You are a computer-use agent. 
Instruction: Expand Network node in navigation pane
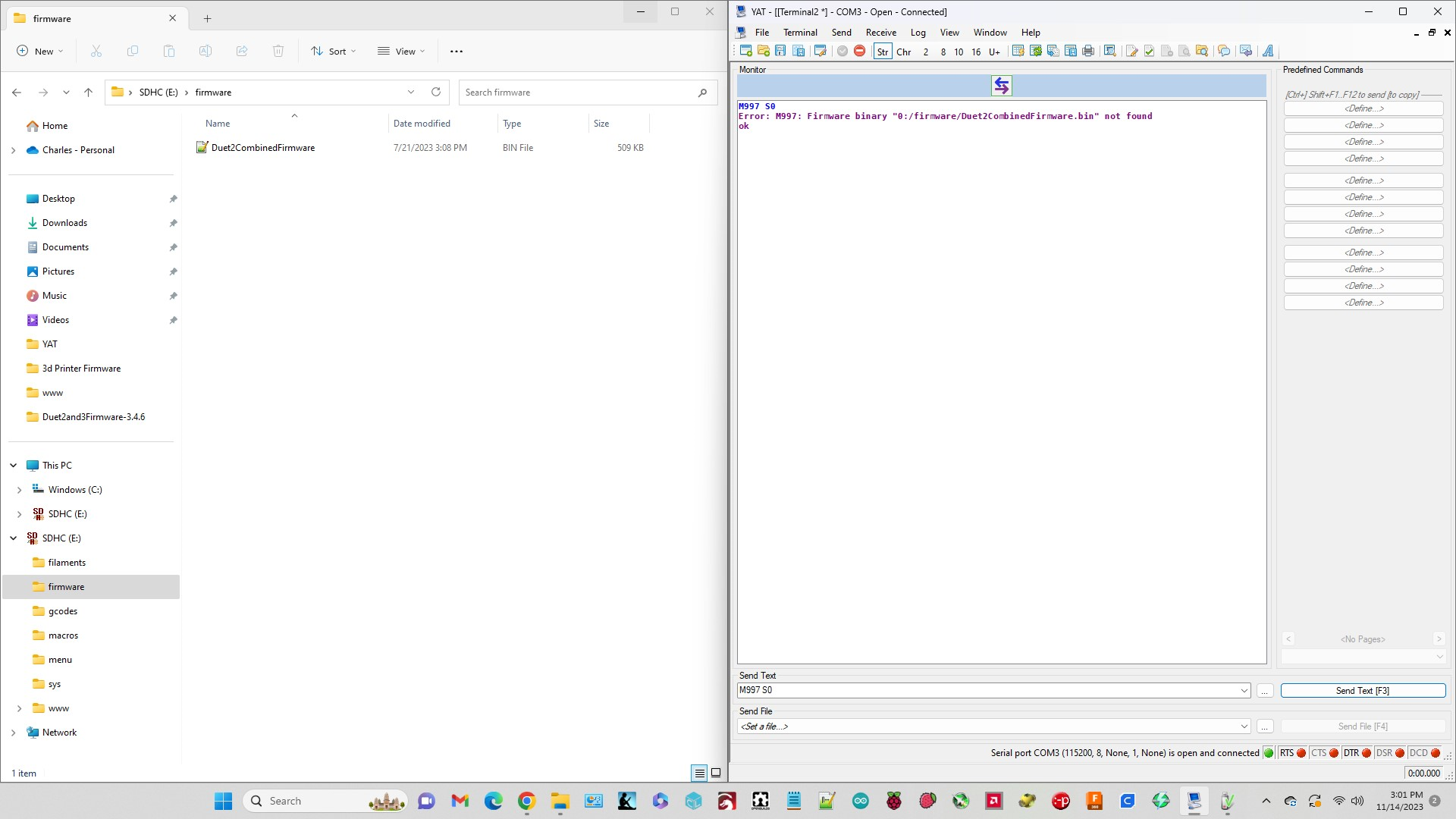click(x=14, y=733)
